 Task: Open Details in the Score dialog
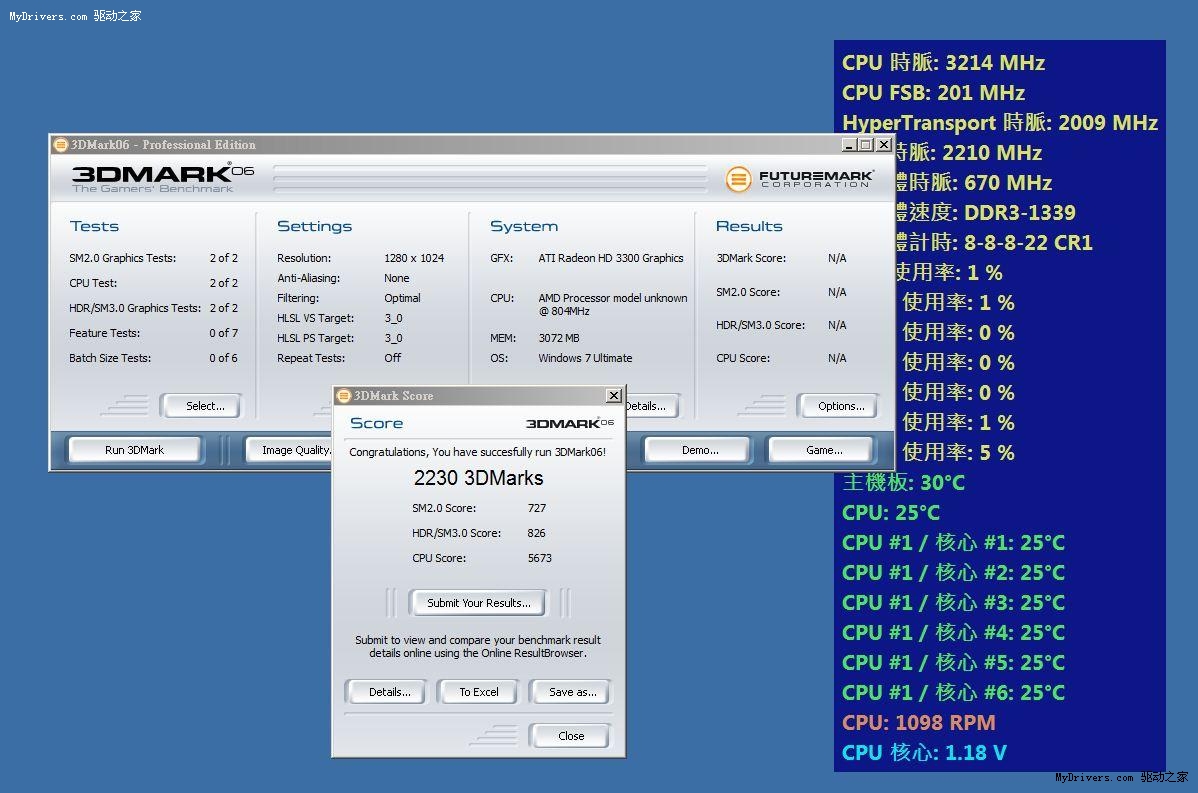point(389,692)
